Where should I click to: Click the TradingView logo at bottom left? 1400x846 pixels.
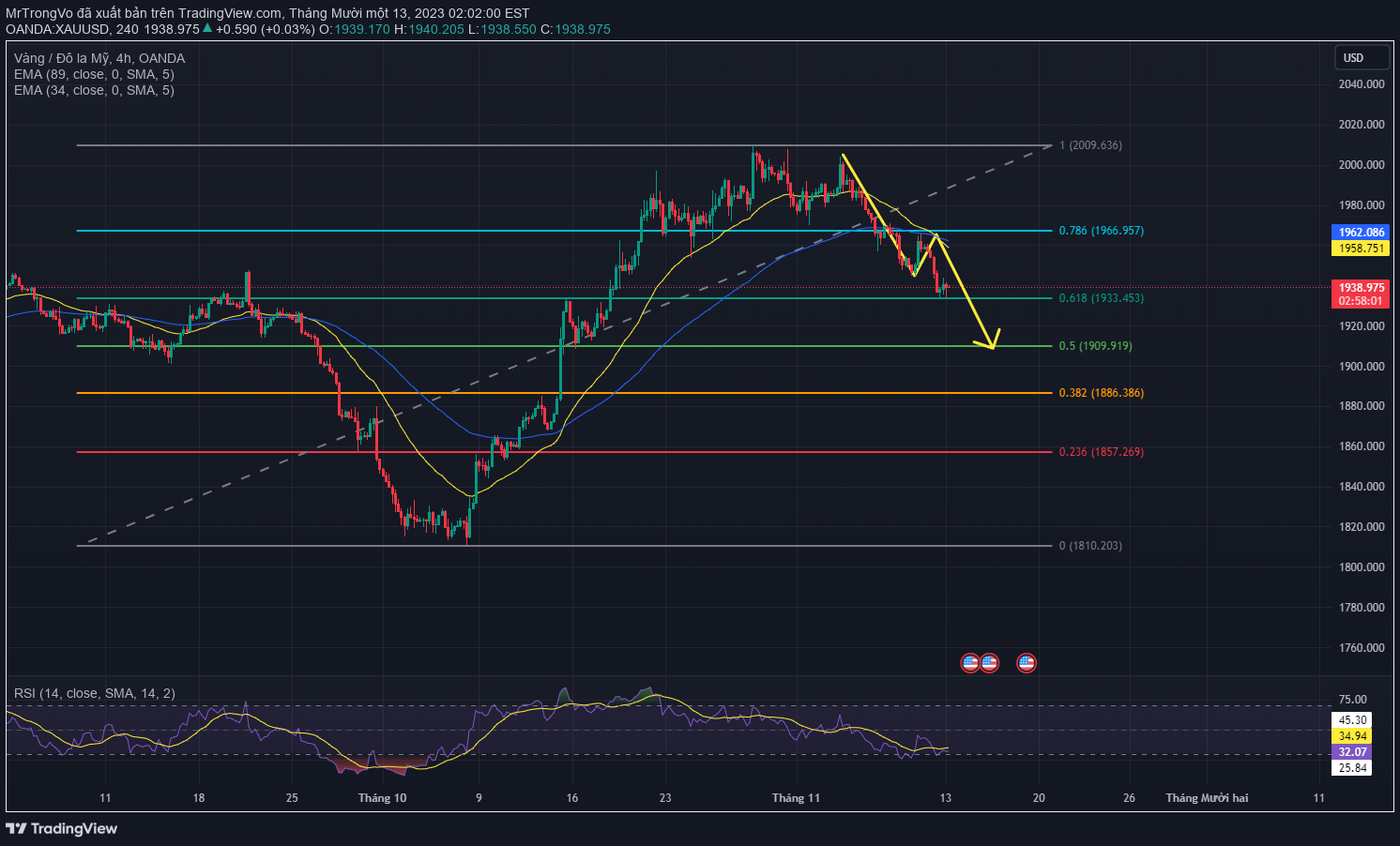tap(62, 828)
